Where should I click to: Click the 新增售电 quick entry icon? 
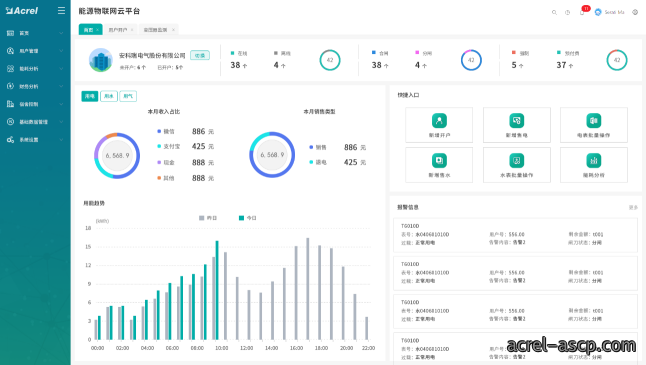point(517,121)
